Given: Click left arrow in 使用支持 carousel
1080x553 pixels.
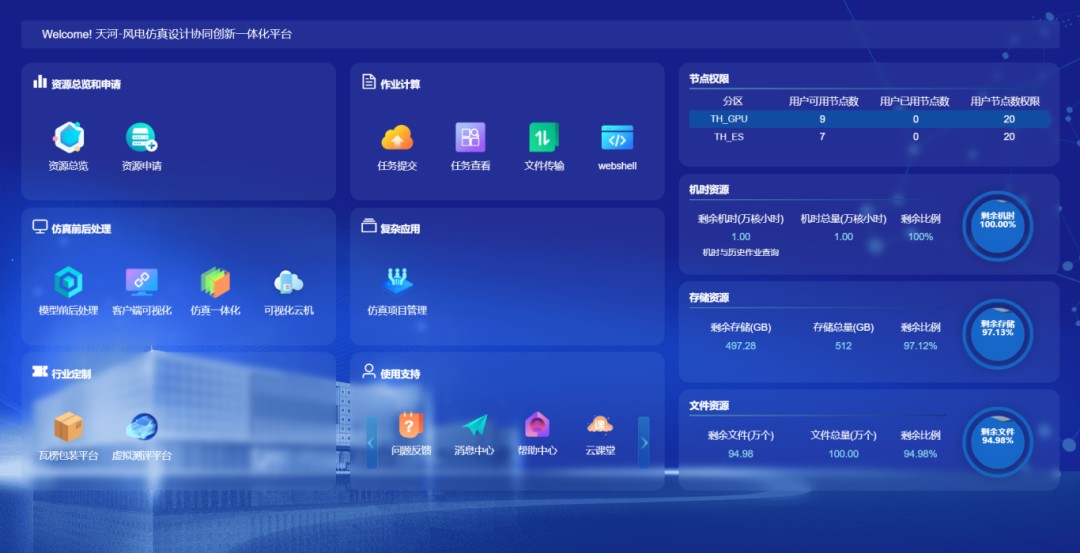Looking at the screenshot, I should (372, 442).
